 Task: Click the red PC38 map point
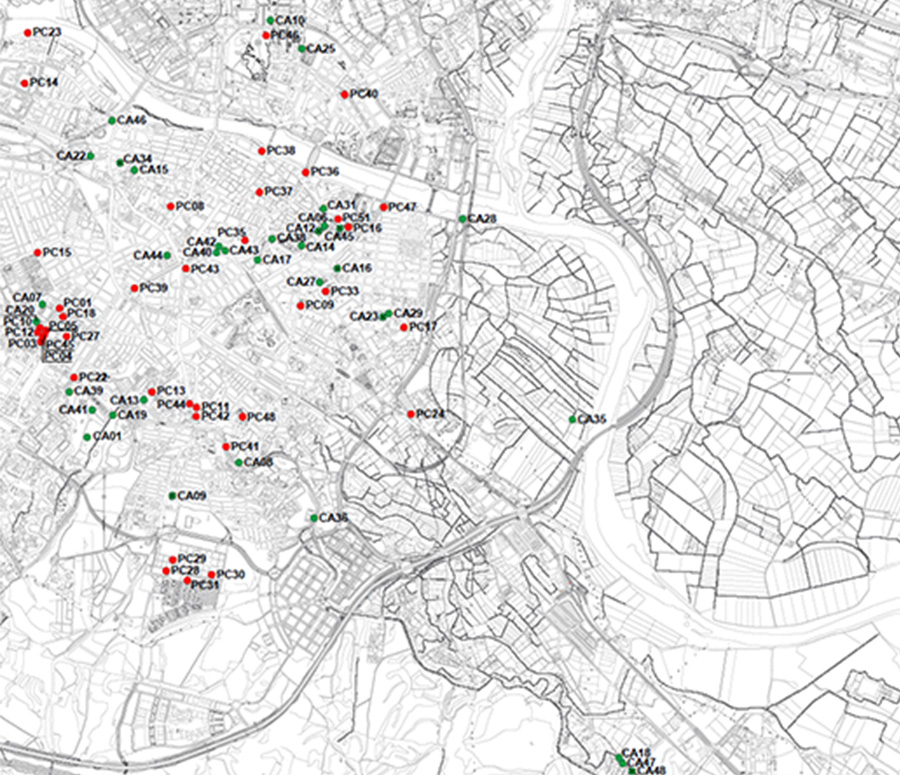[262, 151]
